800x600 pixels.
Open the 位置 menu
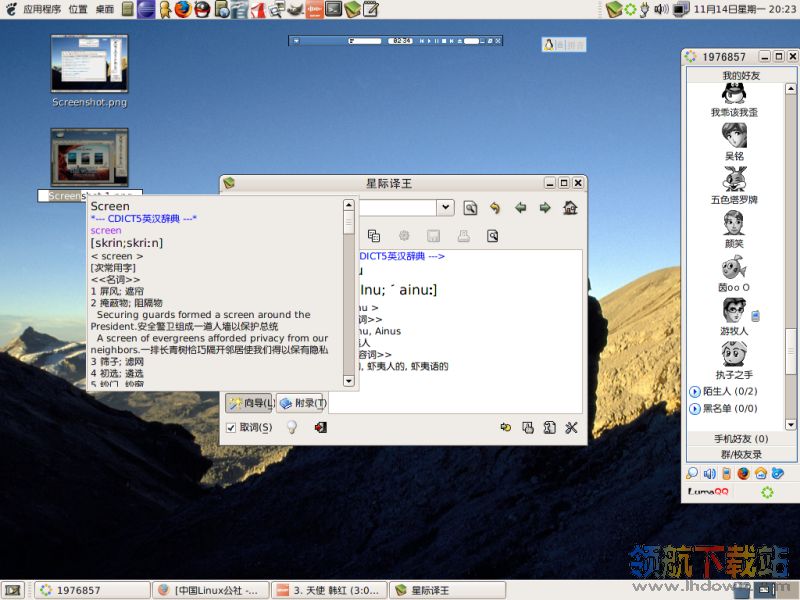tap(78, 9)
